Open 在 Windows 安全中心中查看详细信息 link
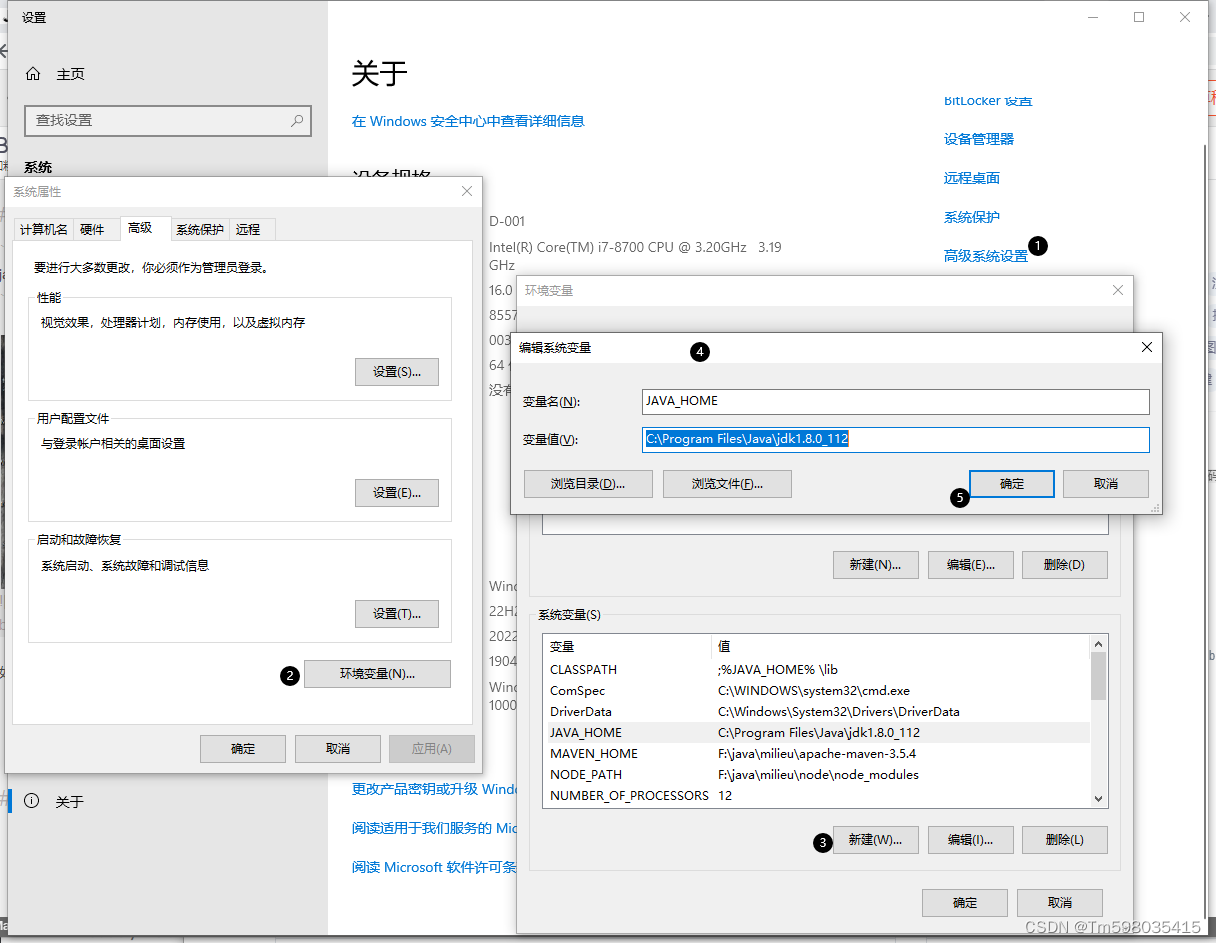Viewport: 1216px width, 943px height. pyautogui.click(x=468, y=121)
